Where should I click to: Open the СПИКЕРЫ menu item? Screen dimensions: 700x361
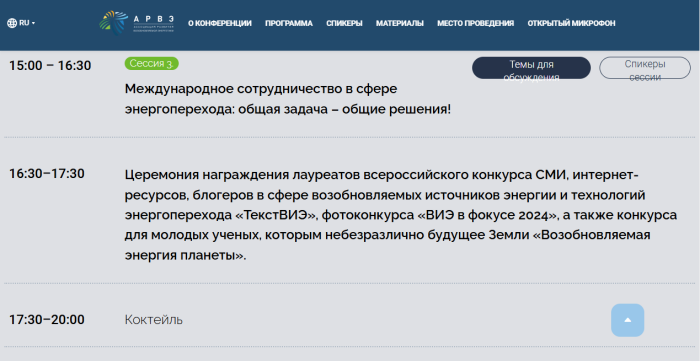point(344,23)
